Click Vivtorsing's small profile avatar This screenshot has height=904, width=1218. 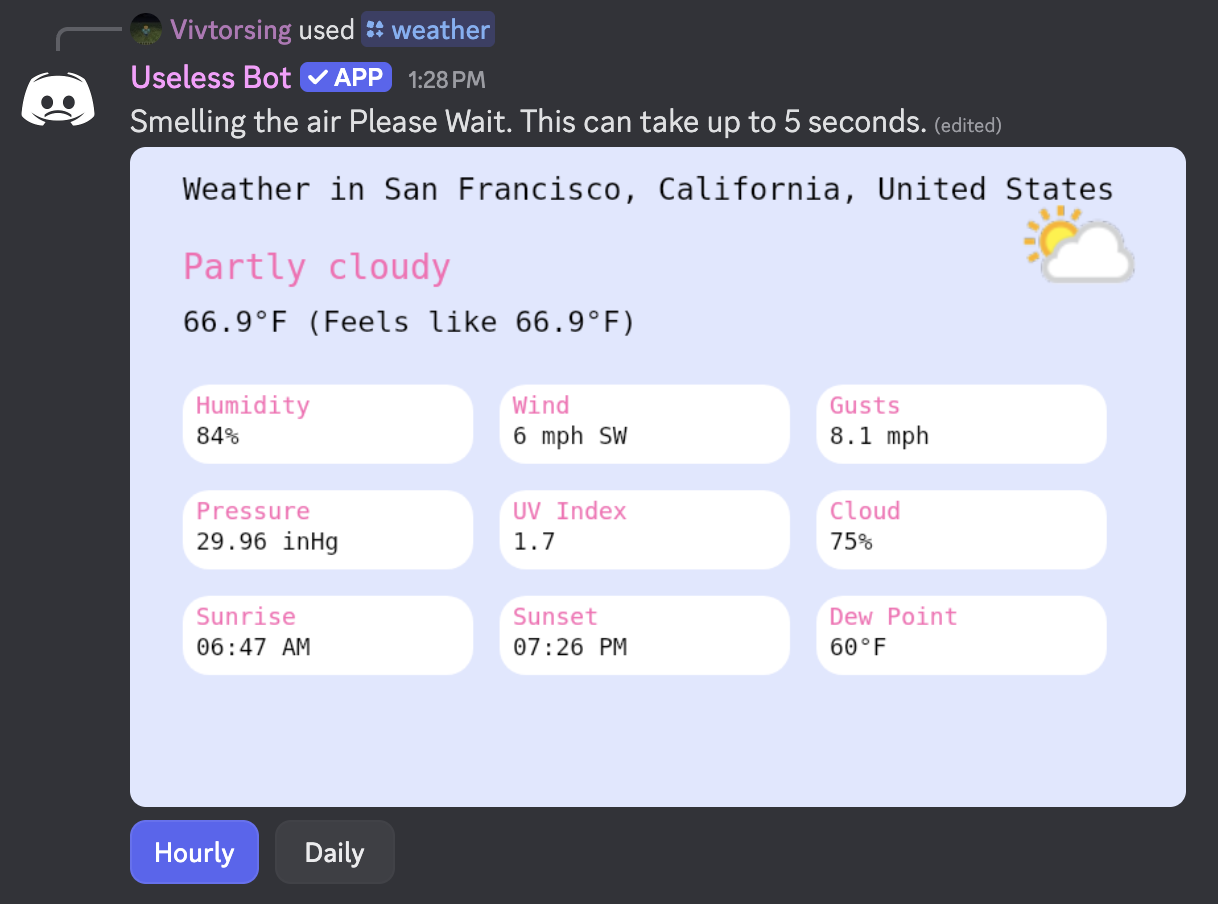tap(145, 29)
